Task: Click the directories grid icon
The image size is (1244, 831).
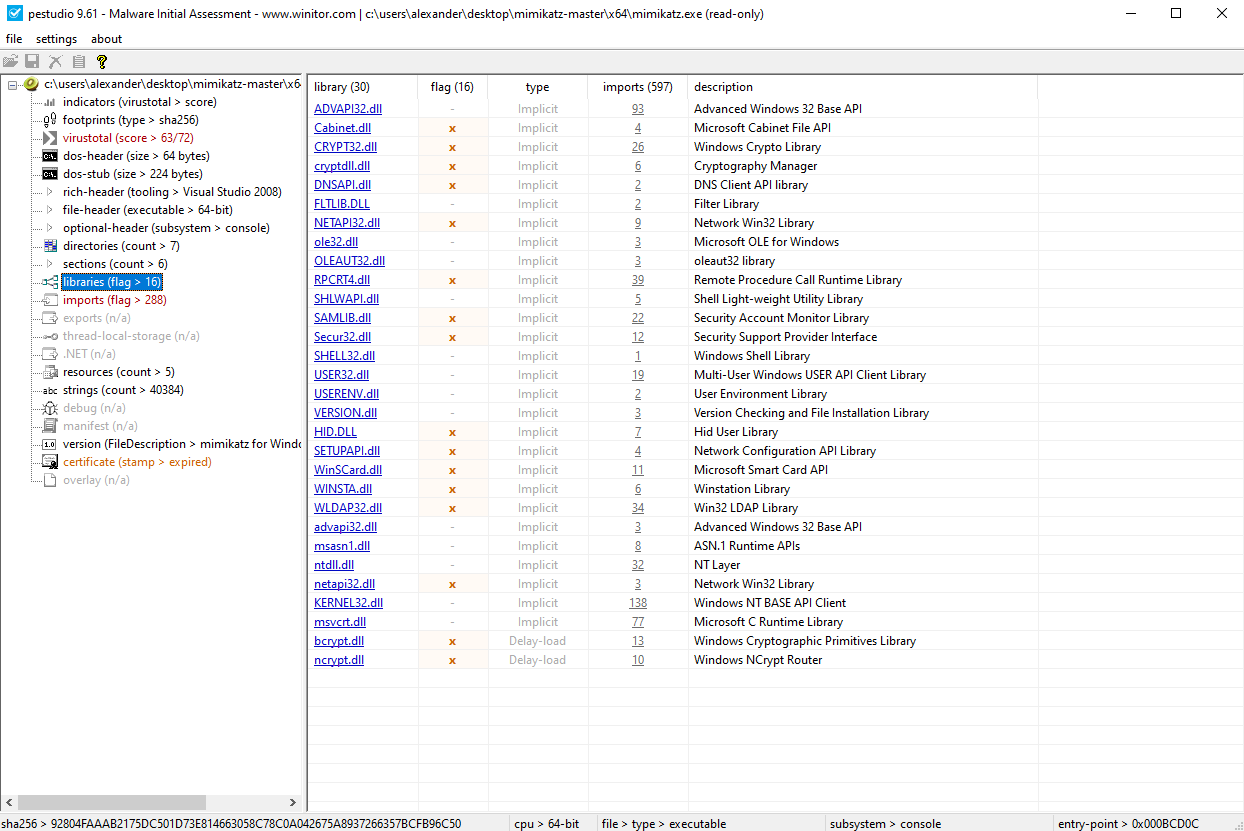Action: pyautogui.click(x=50, y=246)
